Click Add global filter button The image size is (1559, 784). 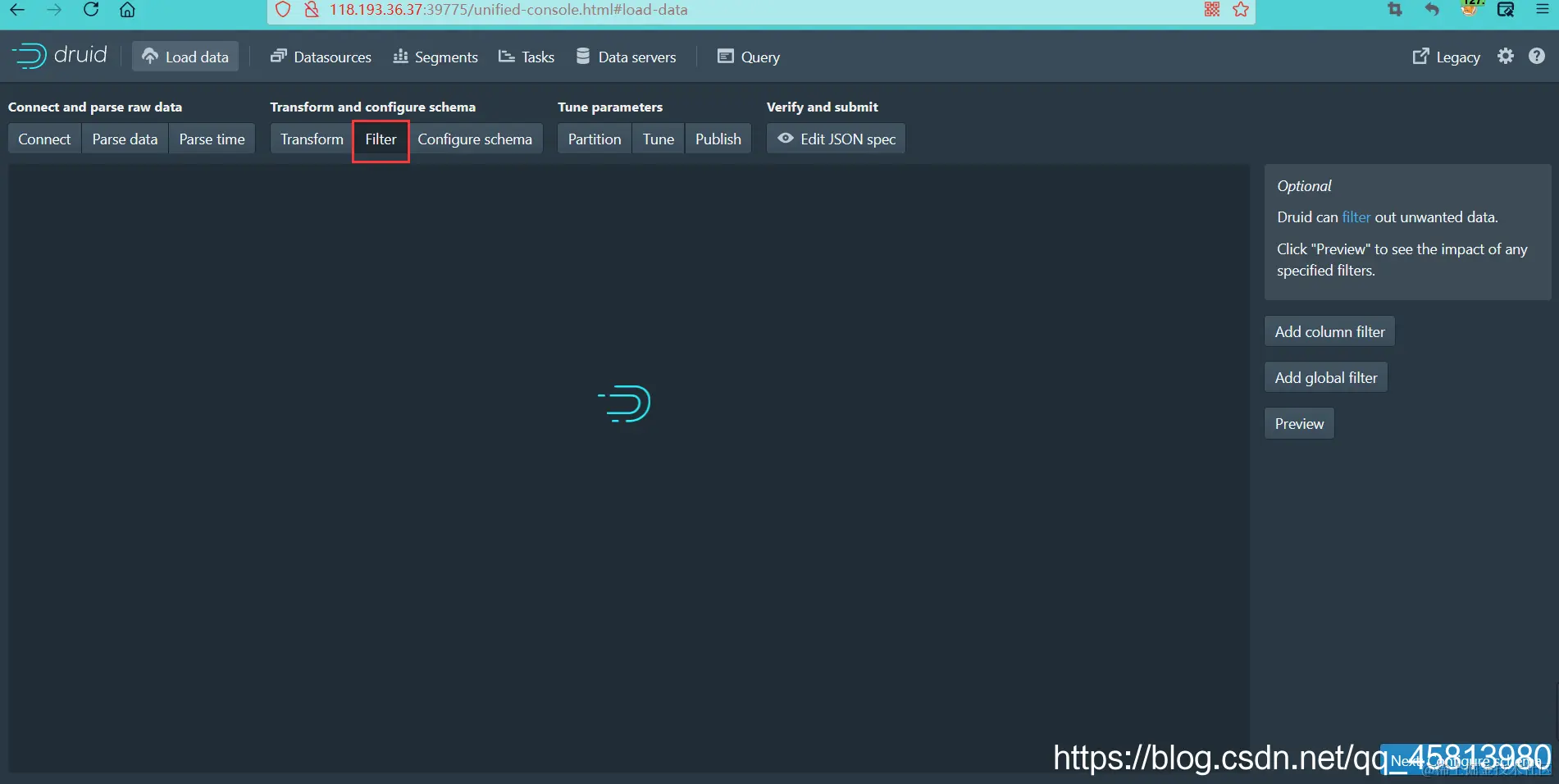(1326, 377)
